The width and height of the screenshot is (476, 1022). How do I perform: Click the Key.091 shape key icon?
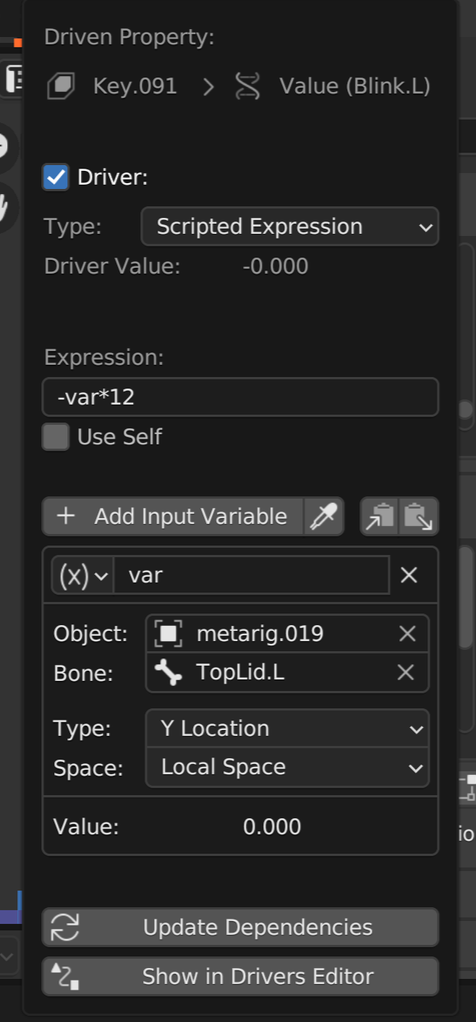click(x=61, y=86)
